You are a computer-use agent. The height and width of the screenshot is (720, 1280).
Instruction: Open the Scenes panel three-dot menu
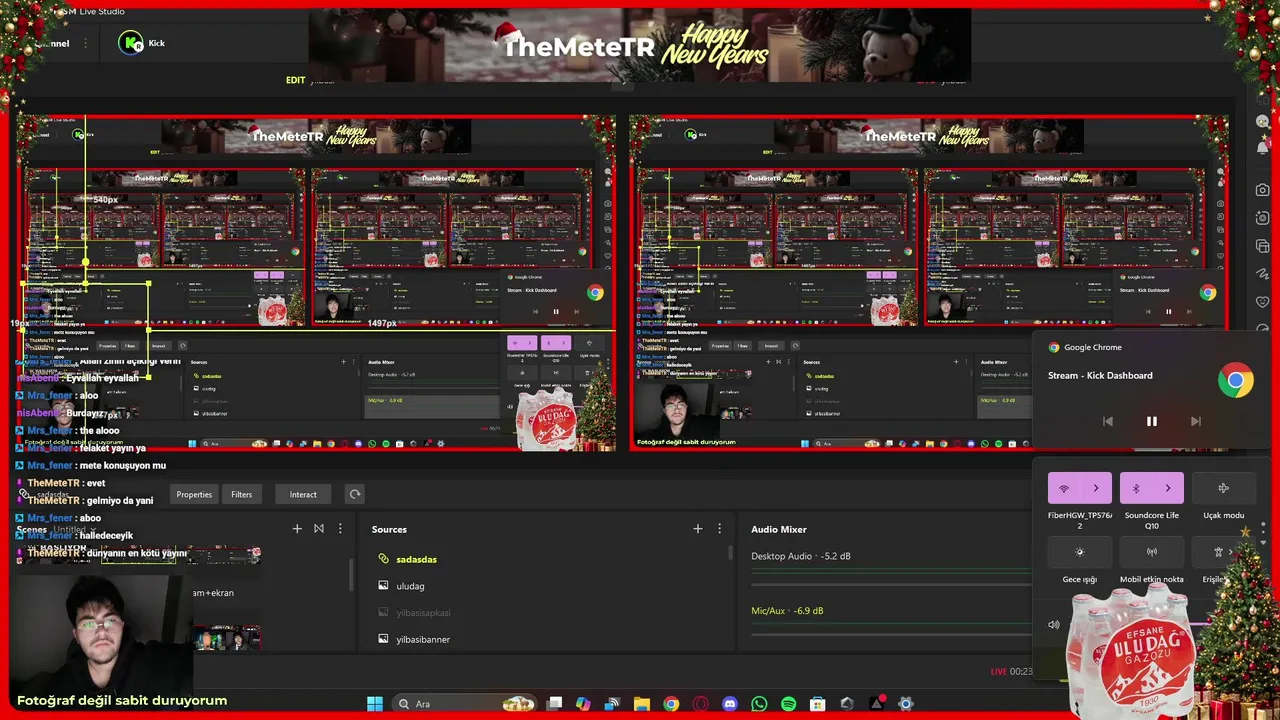(x=340, y=529)
